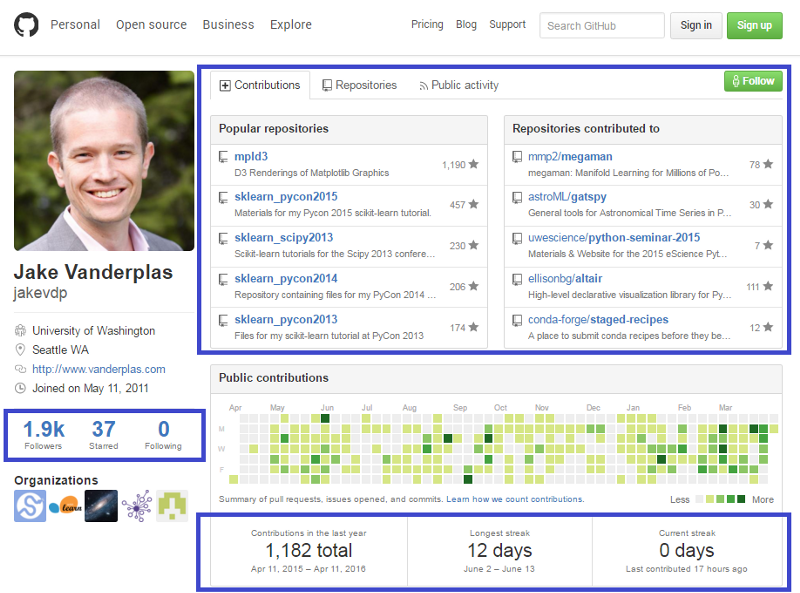
Task: Click the darkest green legend swatch
Action: 741,499
